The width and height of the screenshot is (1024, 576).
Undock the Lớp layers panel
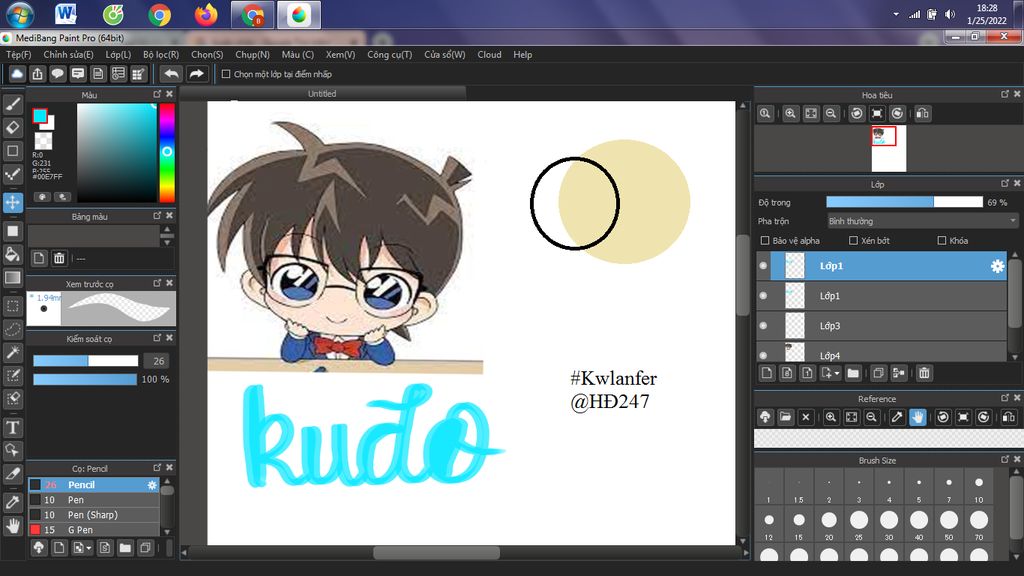(1004, 184)
